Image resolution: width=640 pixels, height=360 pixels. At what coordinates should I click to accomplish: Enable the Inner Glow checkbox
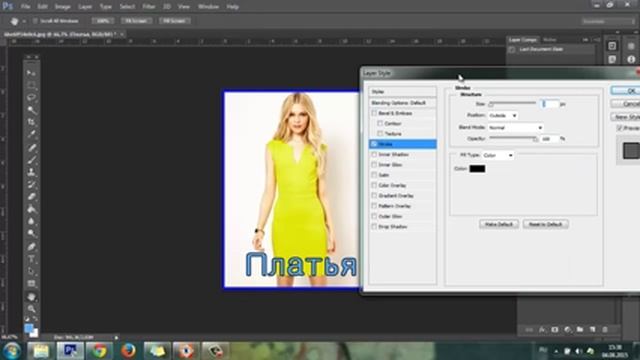[x=374, y=164]
